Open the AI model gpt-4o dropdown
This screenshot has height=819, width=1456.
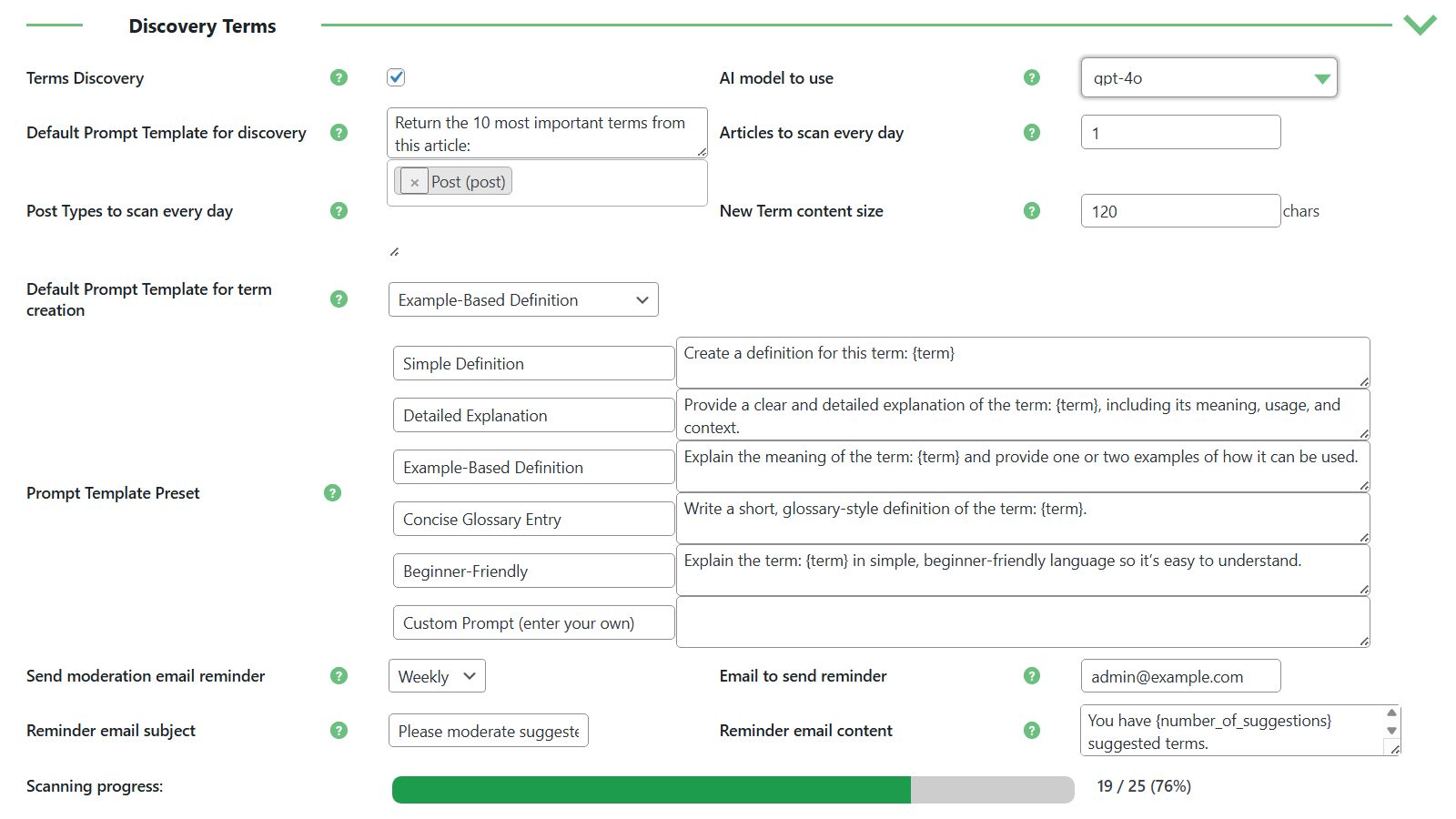(x=1209, y=77)
